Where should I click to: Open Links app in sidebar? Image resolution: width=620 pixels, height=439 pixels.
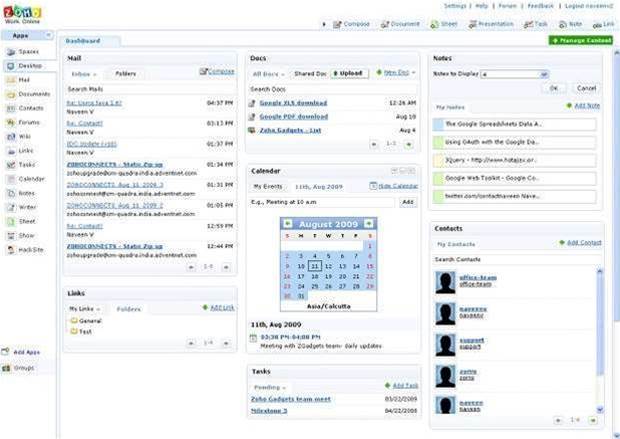[21, 151]
